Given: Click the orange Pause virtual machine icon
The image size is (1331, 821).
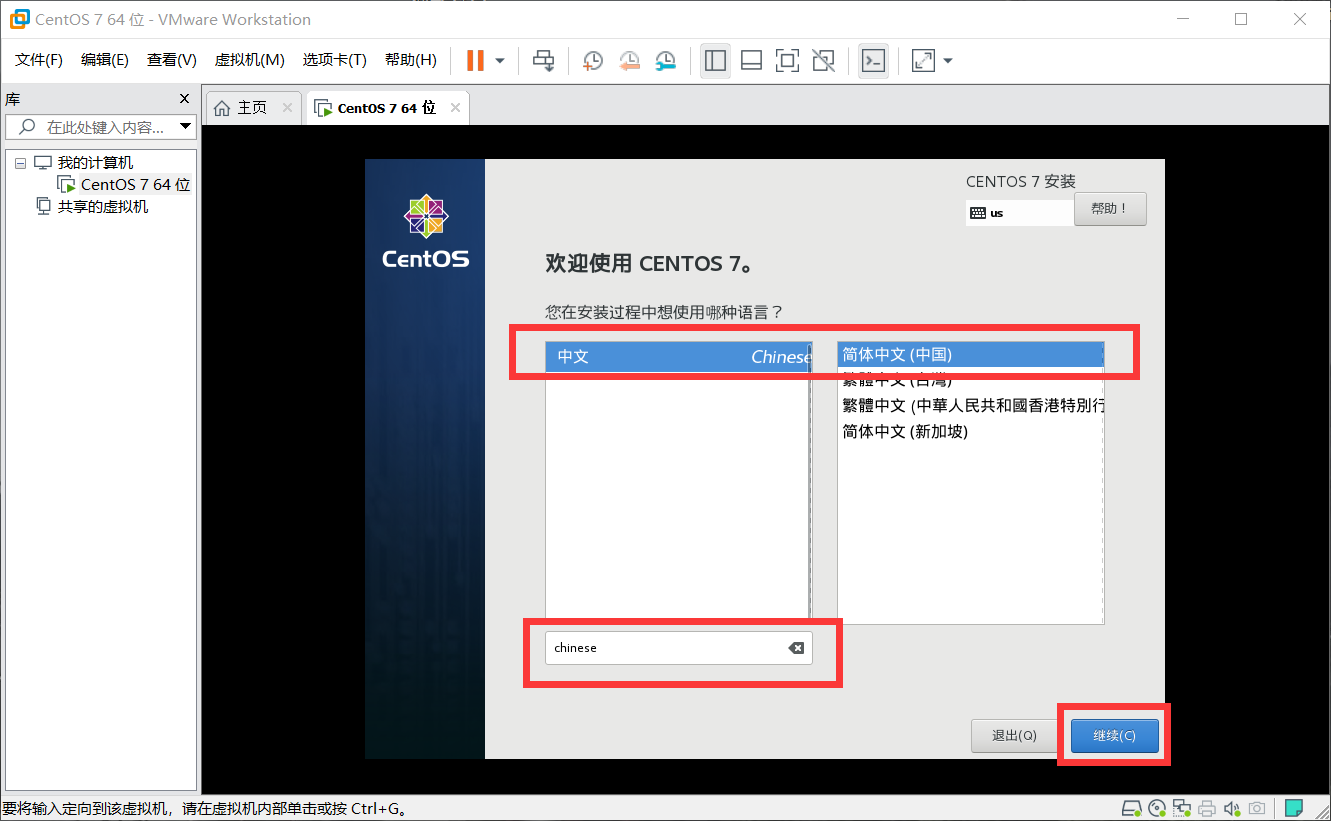Looking at the screenshot, I should click(x=475, y=61).
